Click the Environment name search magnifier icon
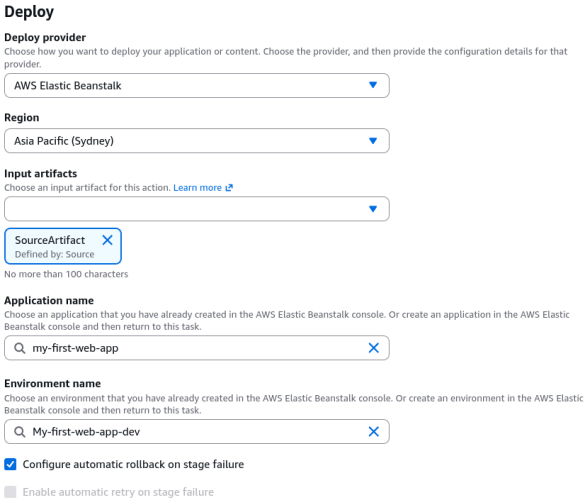This screenshot has height=500, width=585. click(x=19, y=432)
